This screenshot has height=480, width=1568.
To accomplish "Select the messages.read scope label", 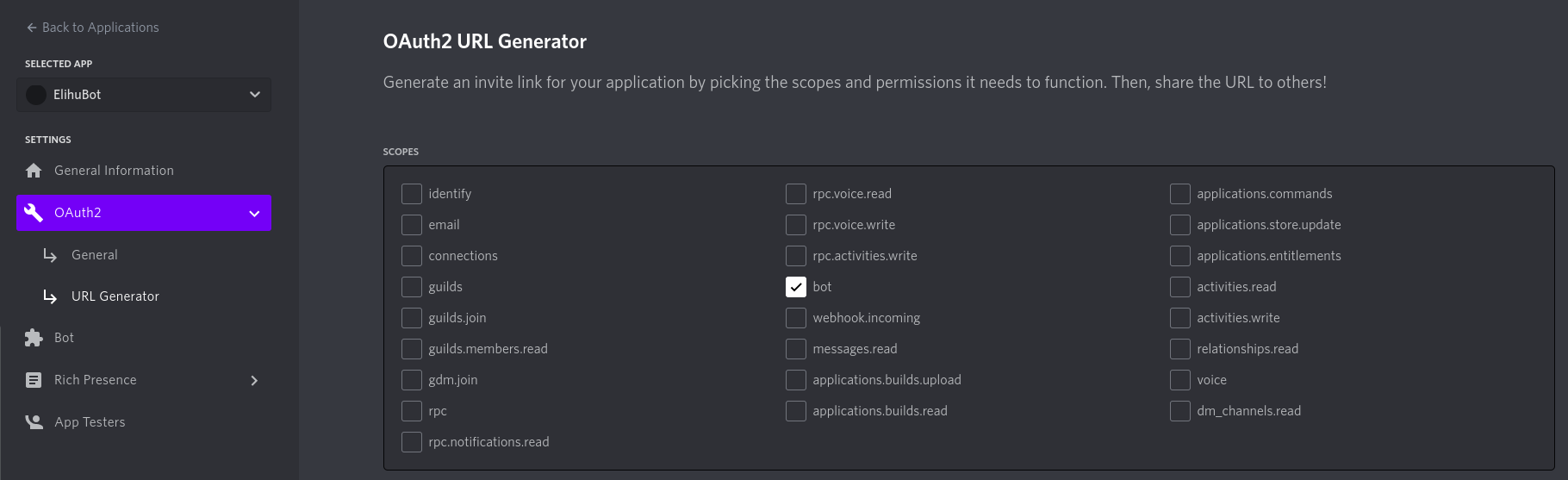I will (855, 349).
